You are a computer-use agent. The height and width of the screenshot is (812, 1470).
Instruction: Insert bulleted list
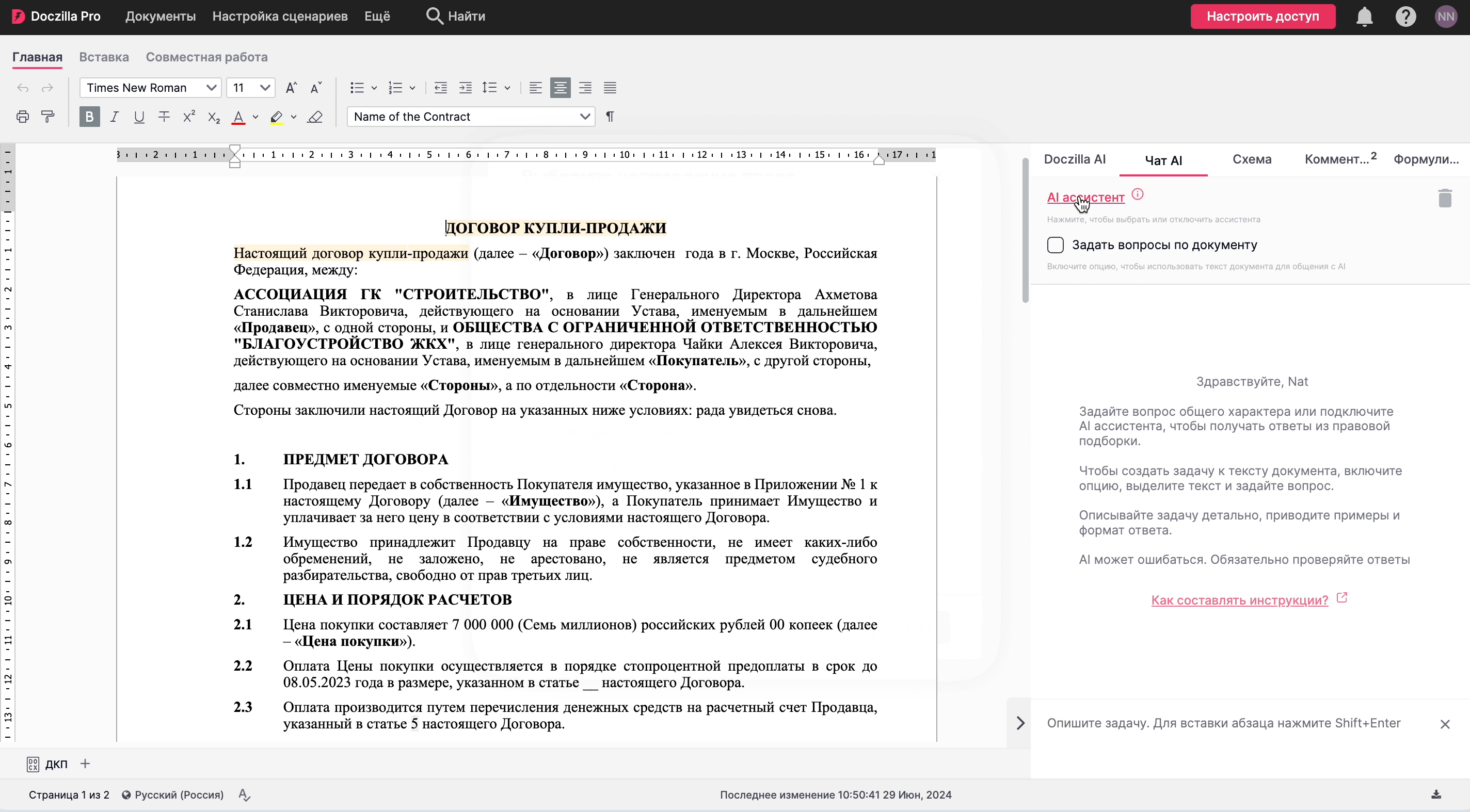pos(357,88)
